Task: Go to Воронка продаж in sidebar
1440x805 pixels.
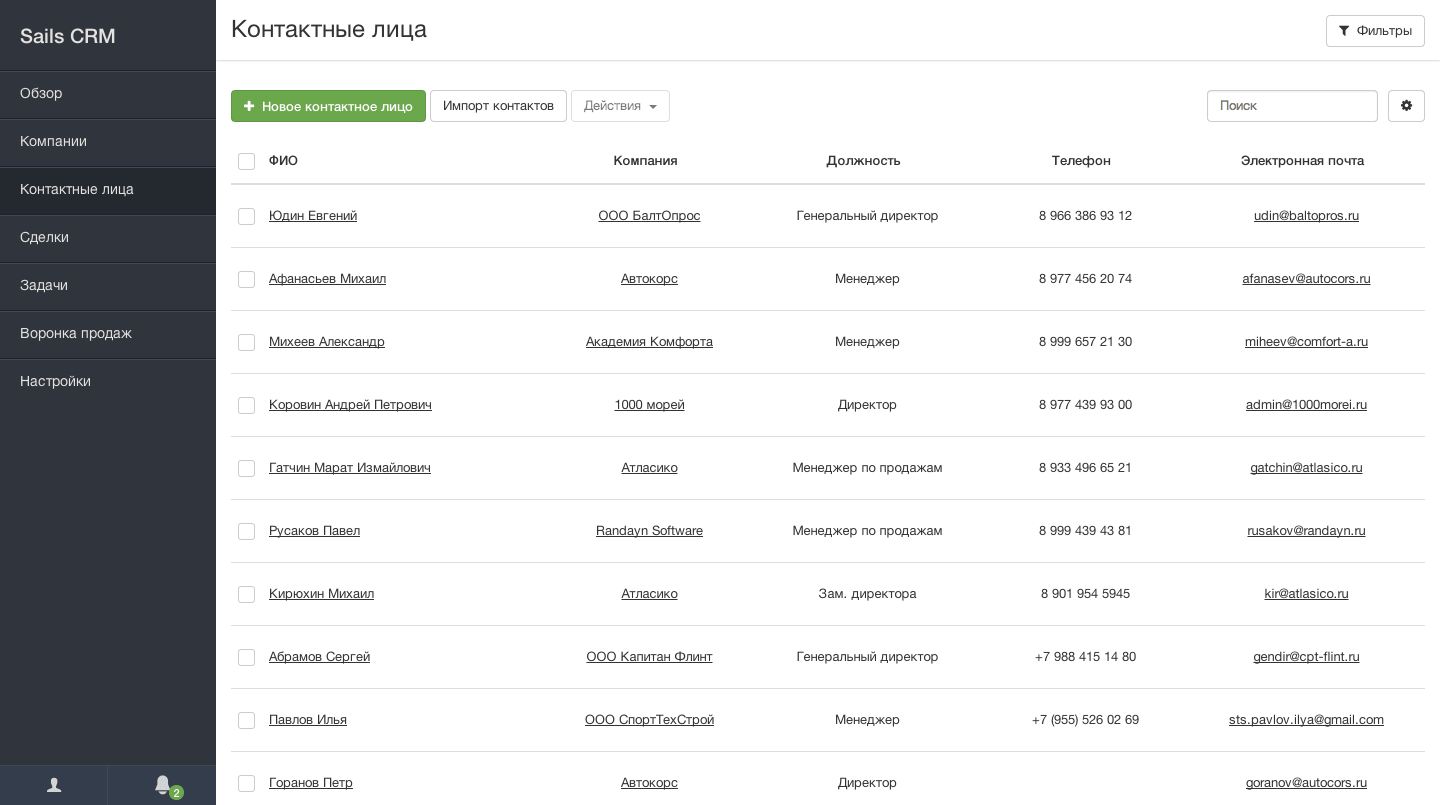Action: pyautogui.click(x=76, y=333)
